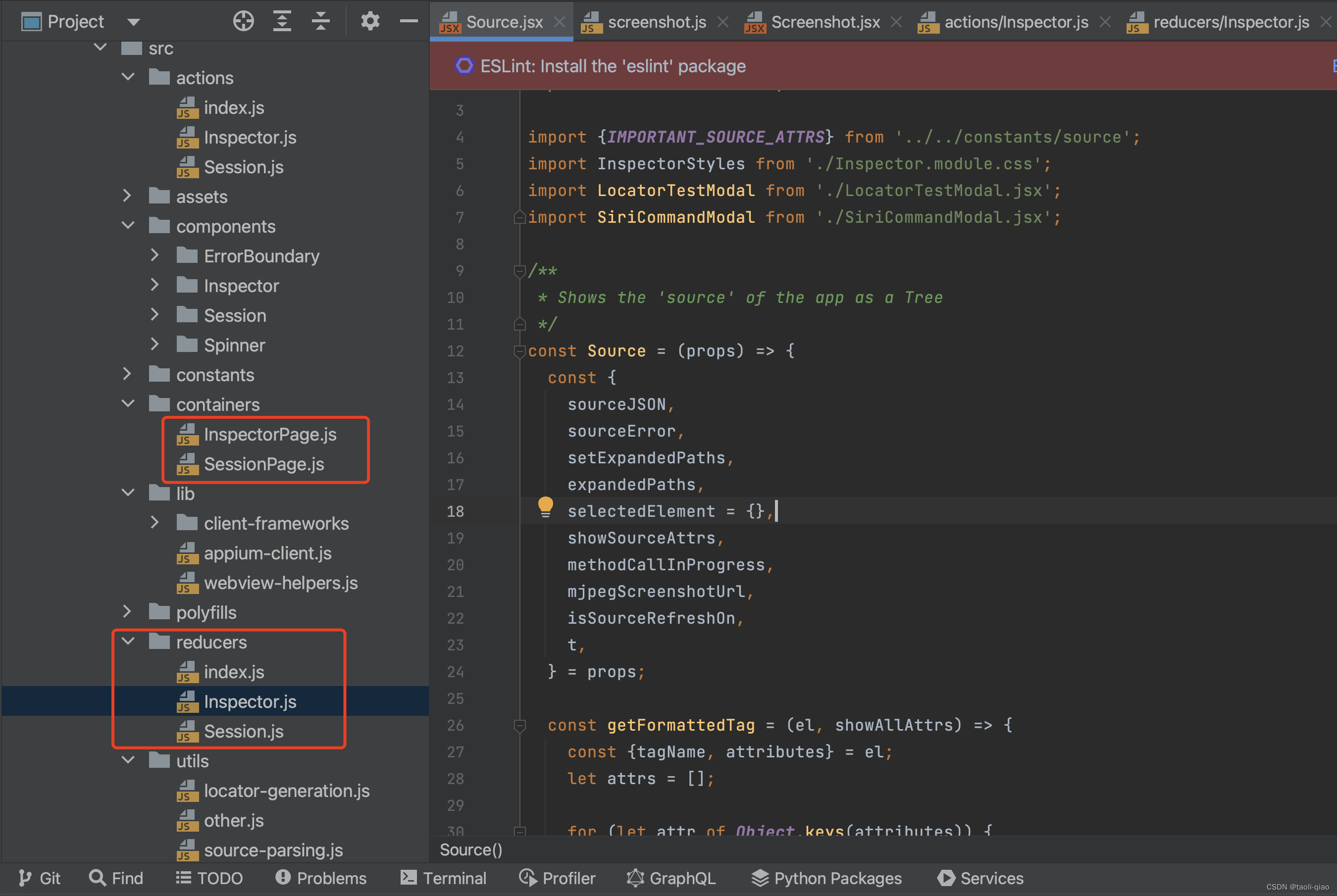
Task: Open the Project view dropdown arrow
Action: click(x=134, y=22)
